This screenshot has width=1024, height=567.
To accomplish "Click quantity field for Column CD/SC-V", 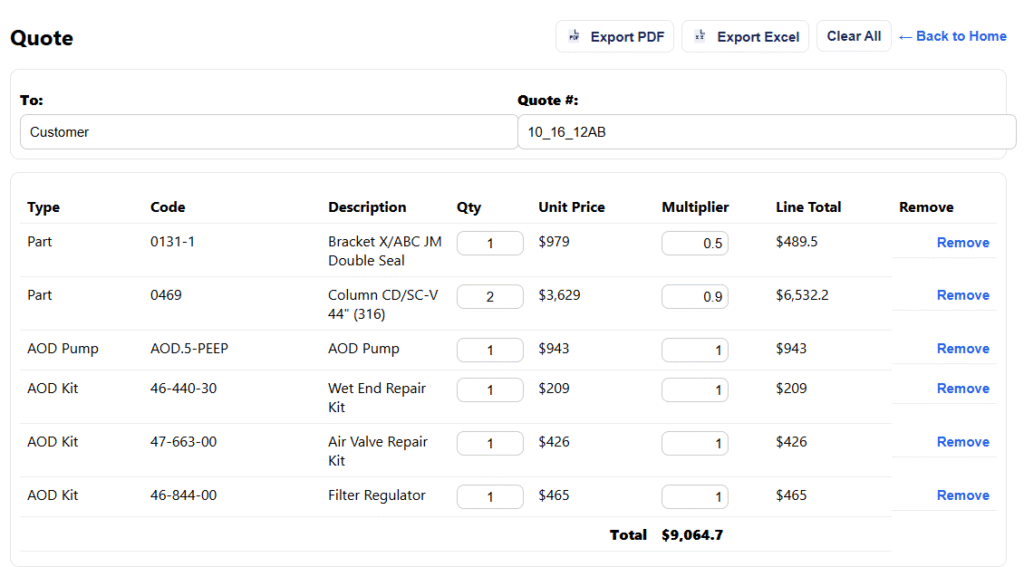I will (x=490, y=296).
